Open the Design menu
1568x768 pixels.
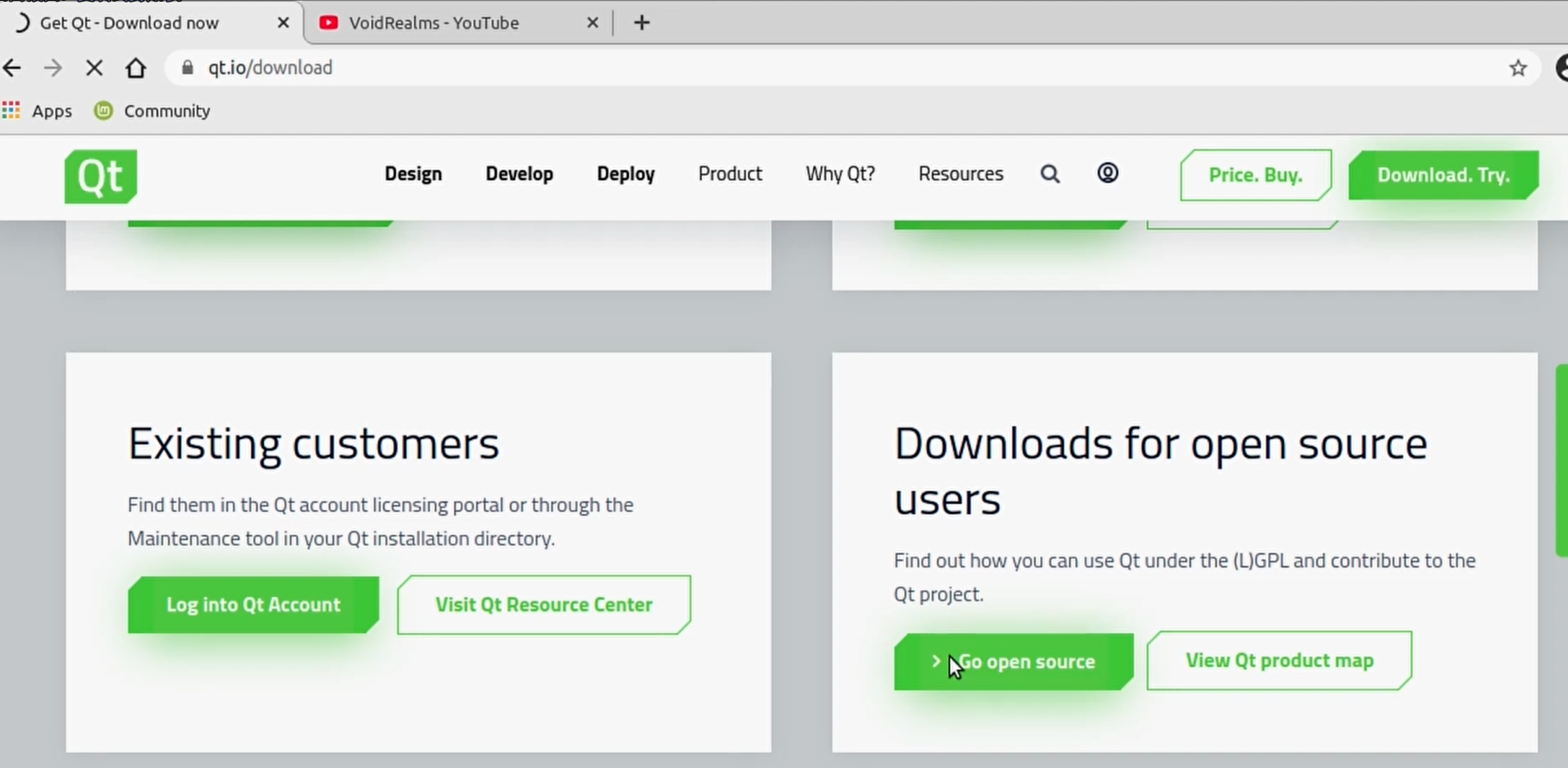(413, 173)
